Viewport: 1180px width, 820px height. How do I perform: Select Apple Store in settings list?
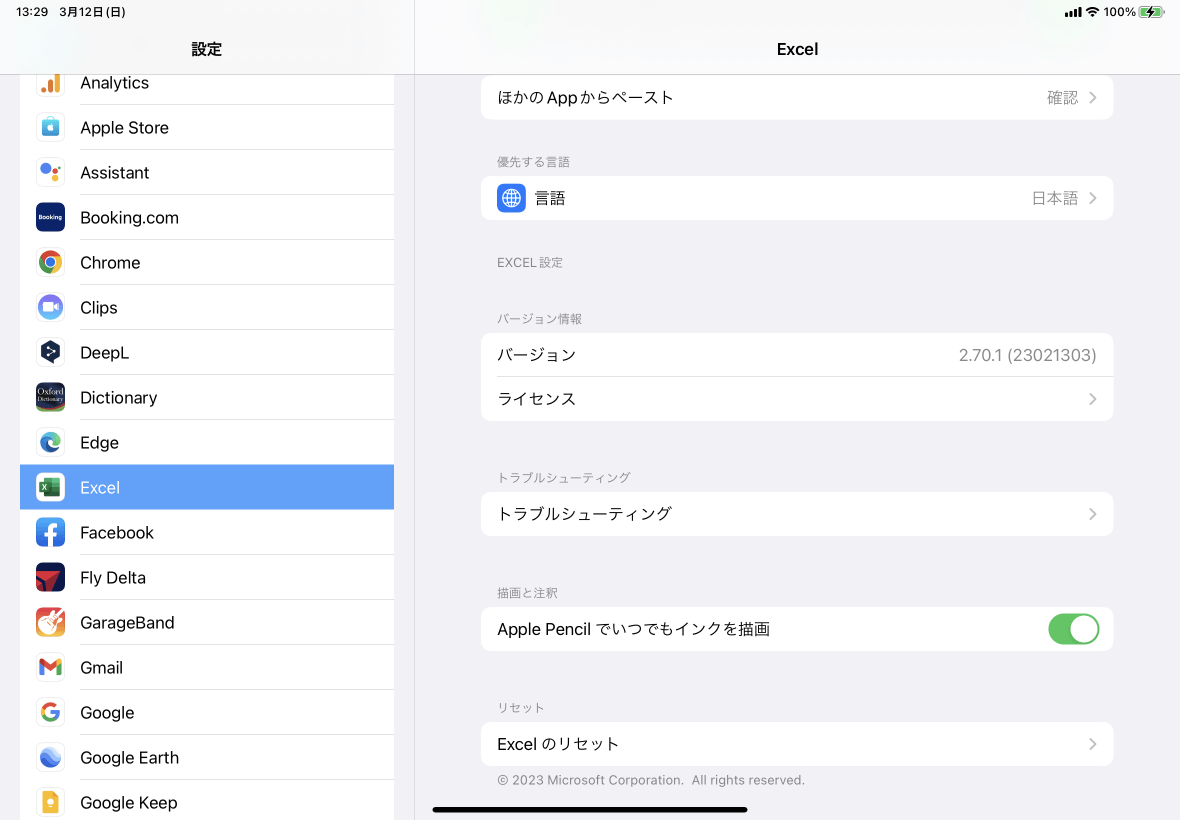click(207, 127)
